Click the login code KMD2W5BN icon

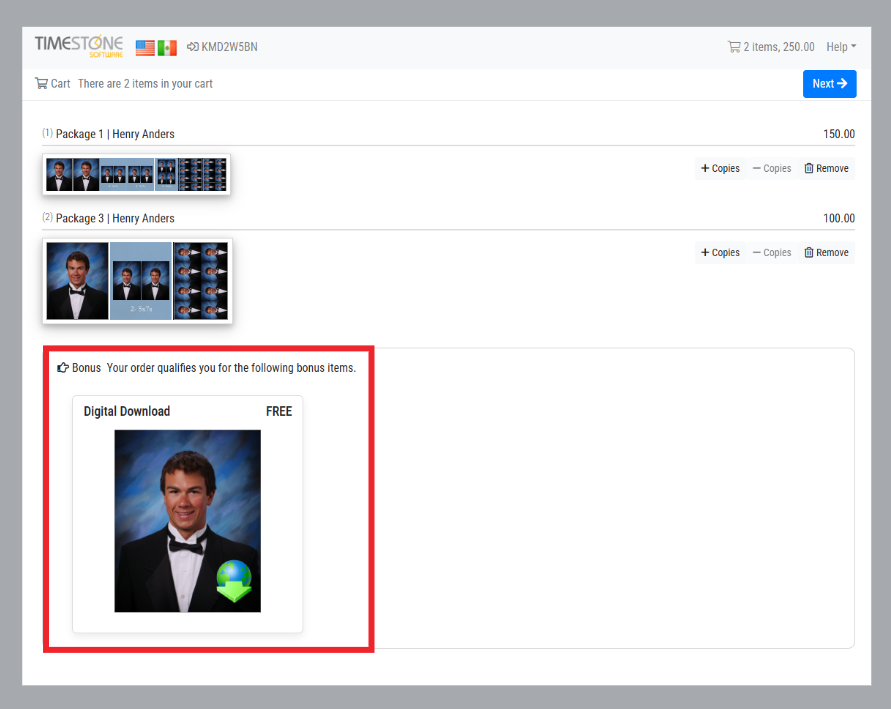(x=193, y=47)
